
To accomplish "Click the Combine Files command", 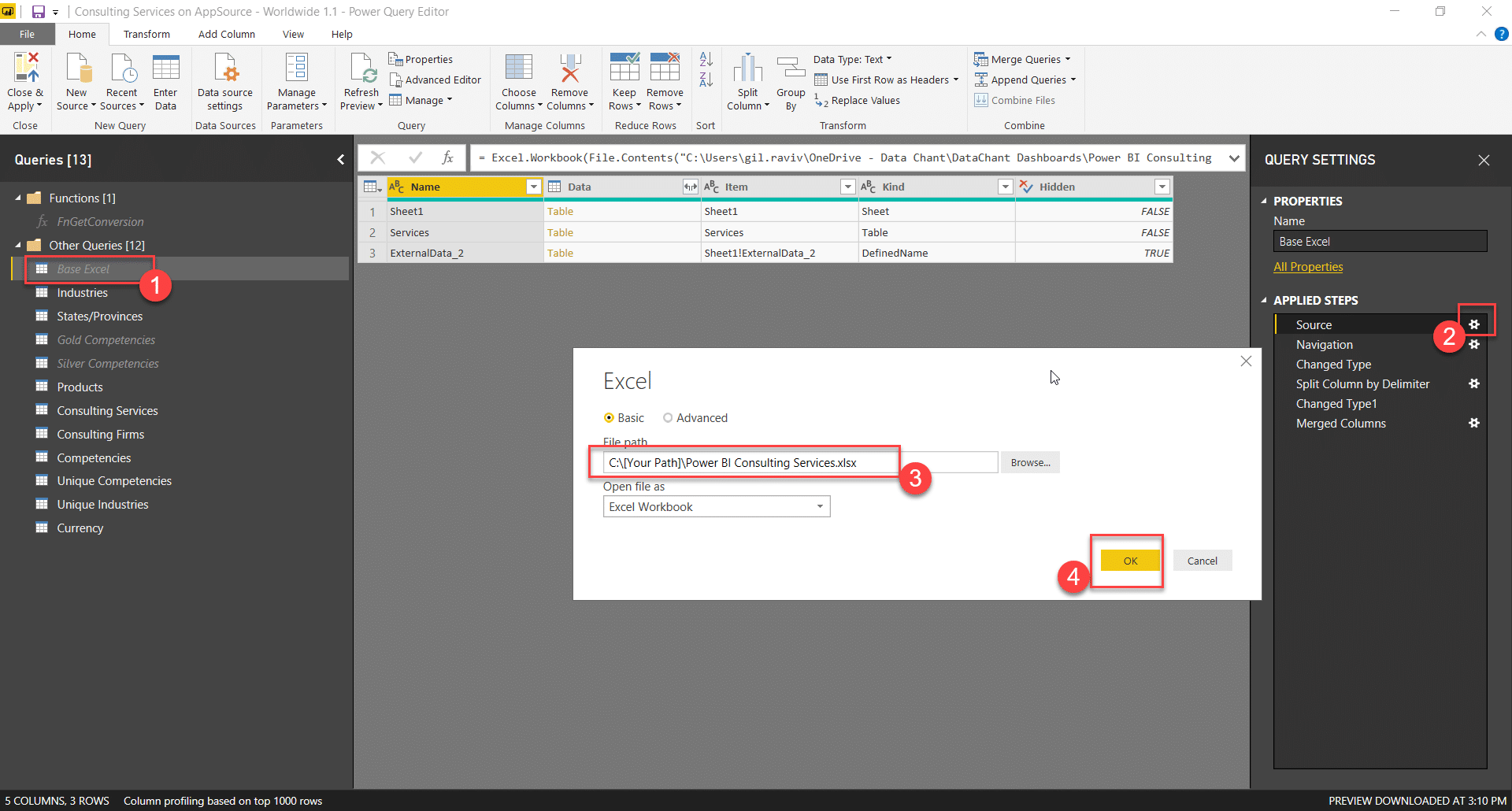I will 1014,100.
